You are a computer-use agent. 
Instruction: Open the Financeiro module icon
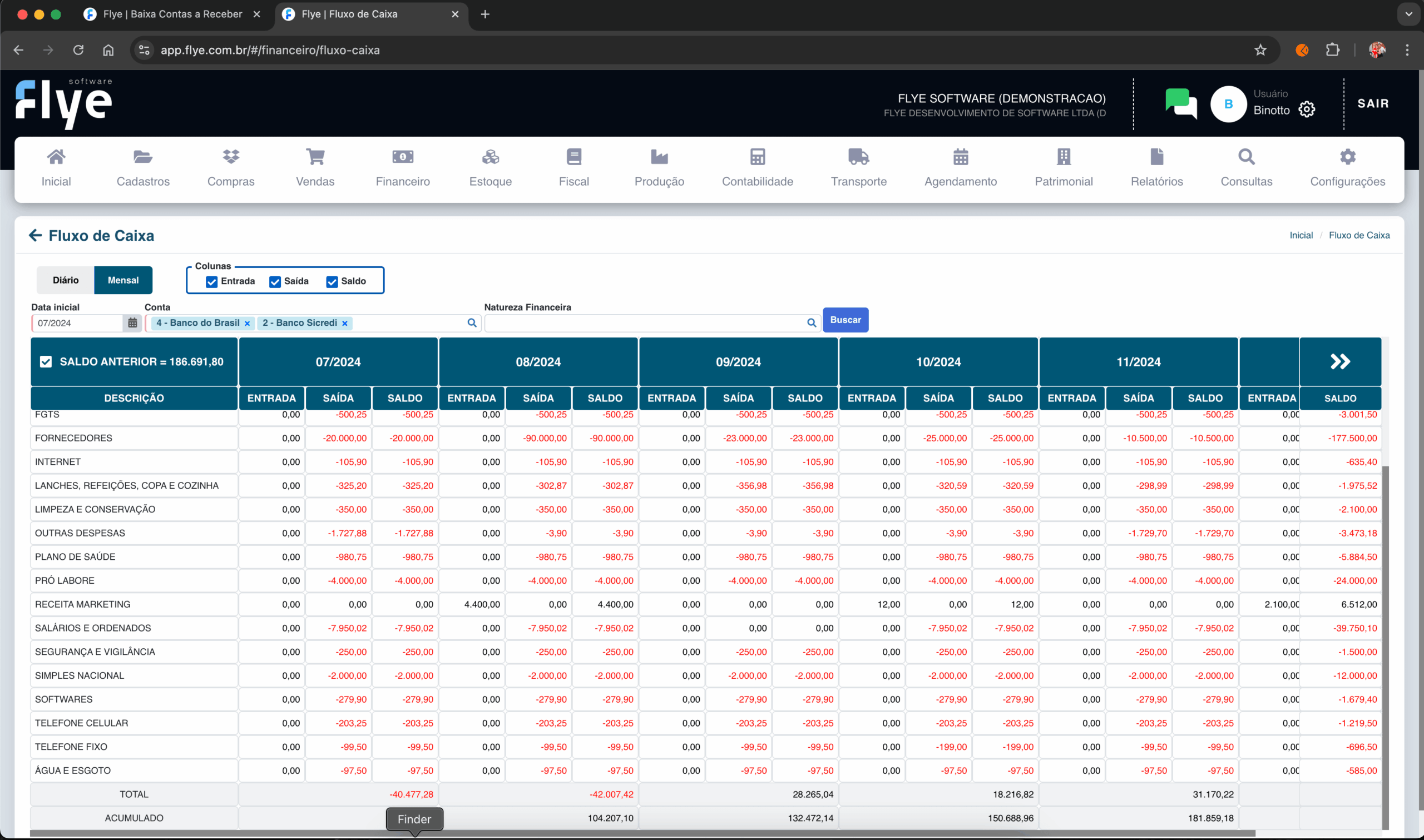[x=403, y=157]
